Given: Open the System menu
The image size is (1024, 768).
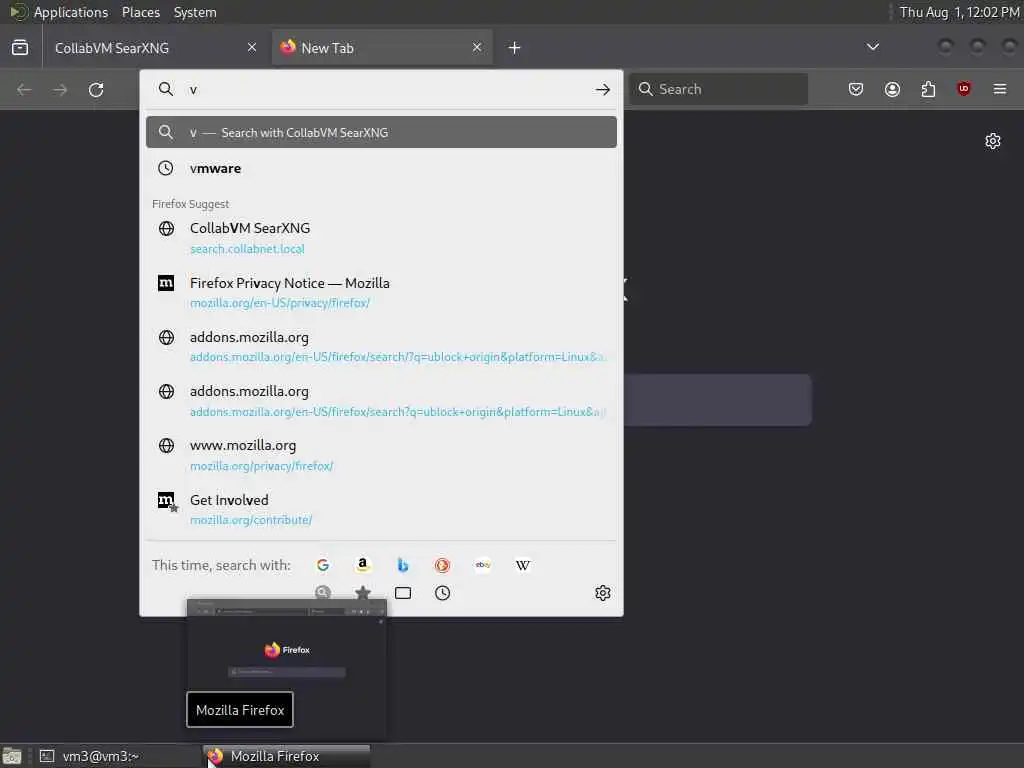Looking at the screenshot, I should coord(195,12).
